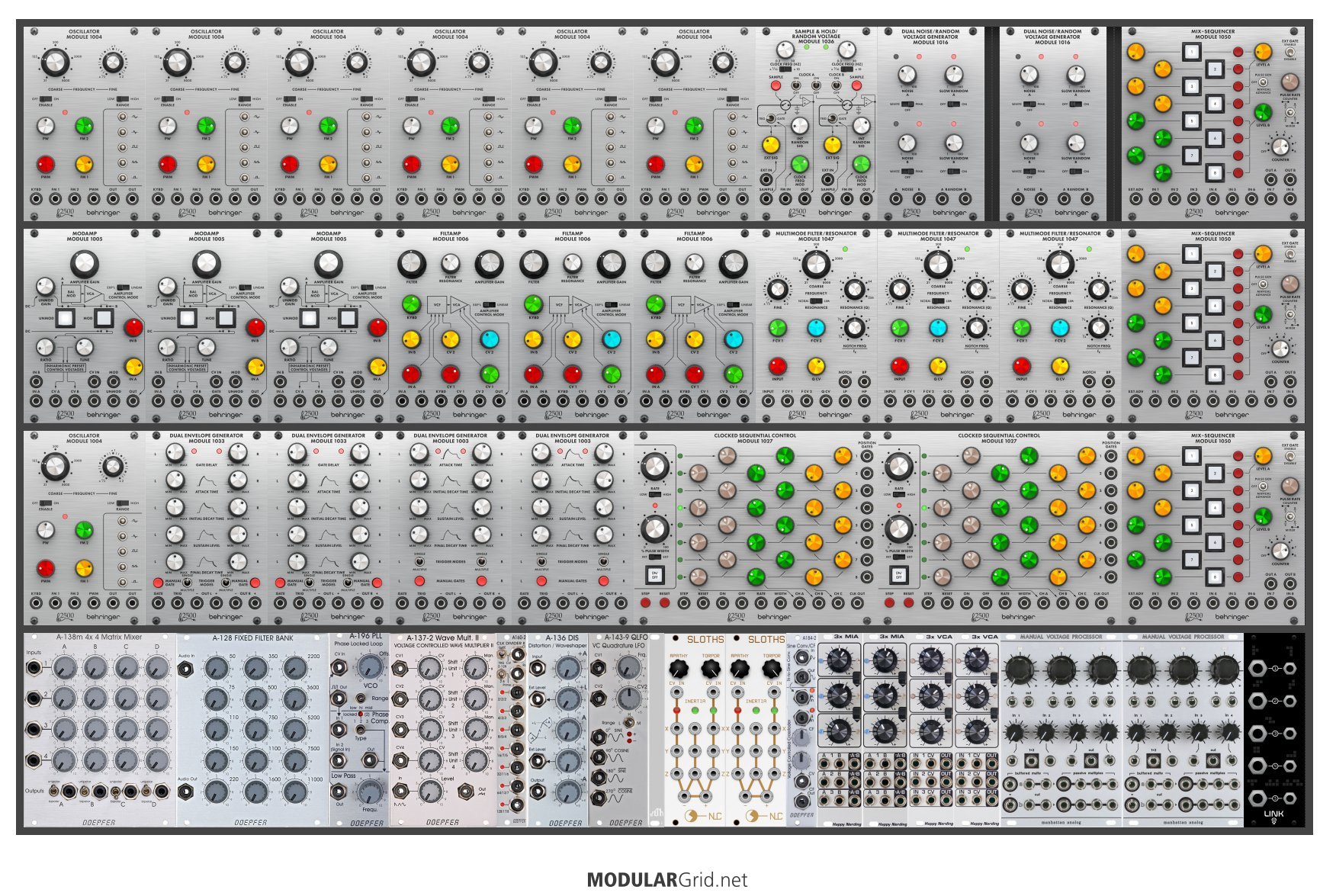
Task: Adjust the 50 Hz knob on A-128 Filter Bank
Action: click(216, 669)
